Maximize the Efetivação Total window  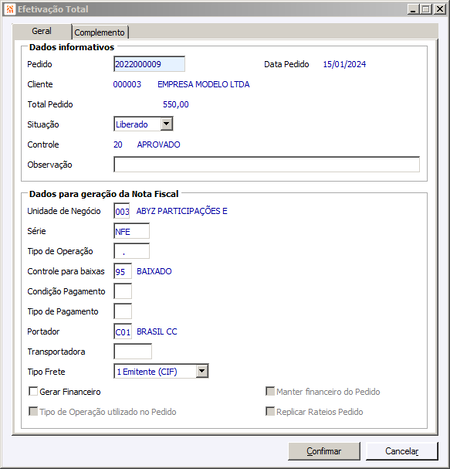point(426,9)
